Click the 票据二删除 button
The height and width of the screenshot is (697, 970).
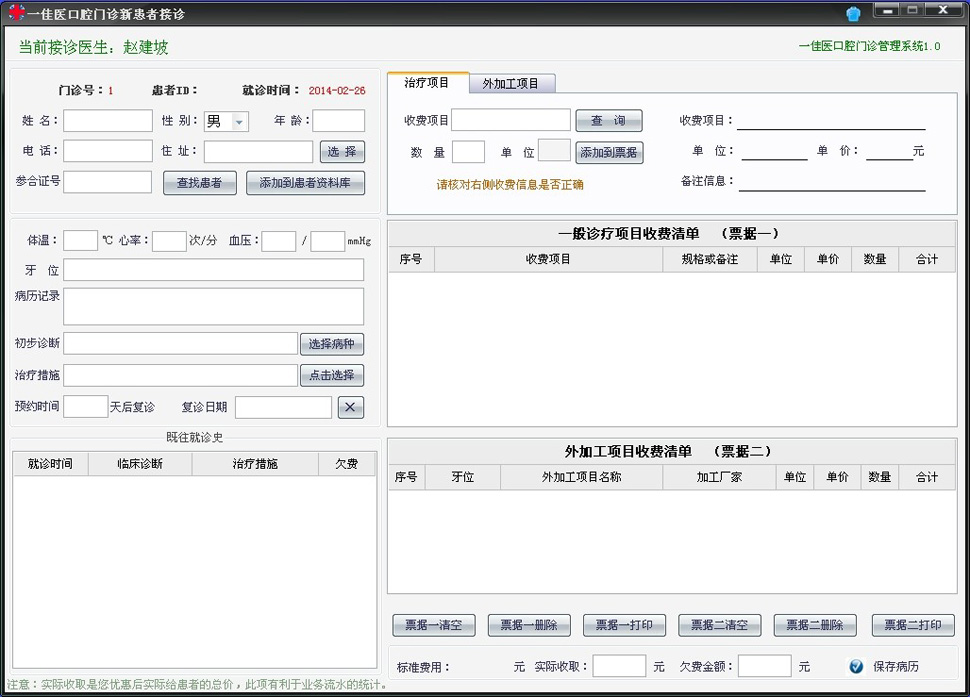pos(814,625)
